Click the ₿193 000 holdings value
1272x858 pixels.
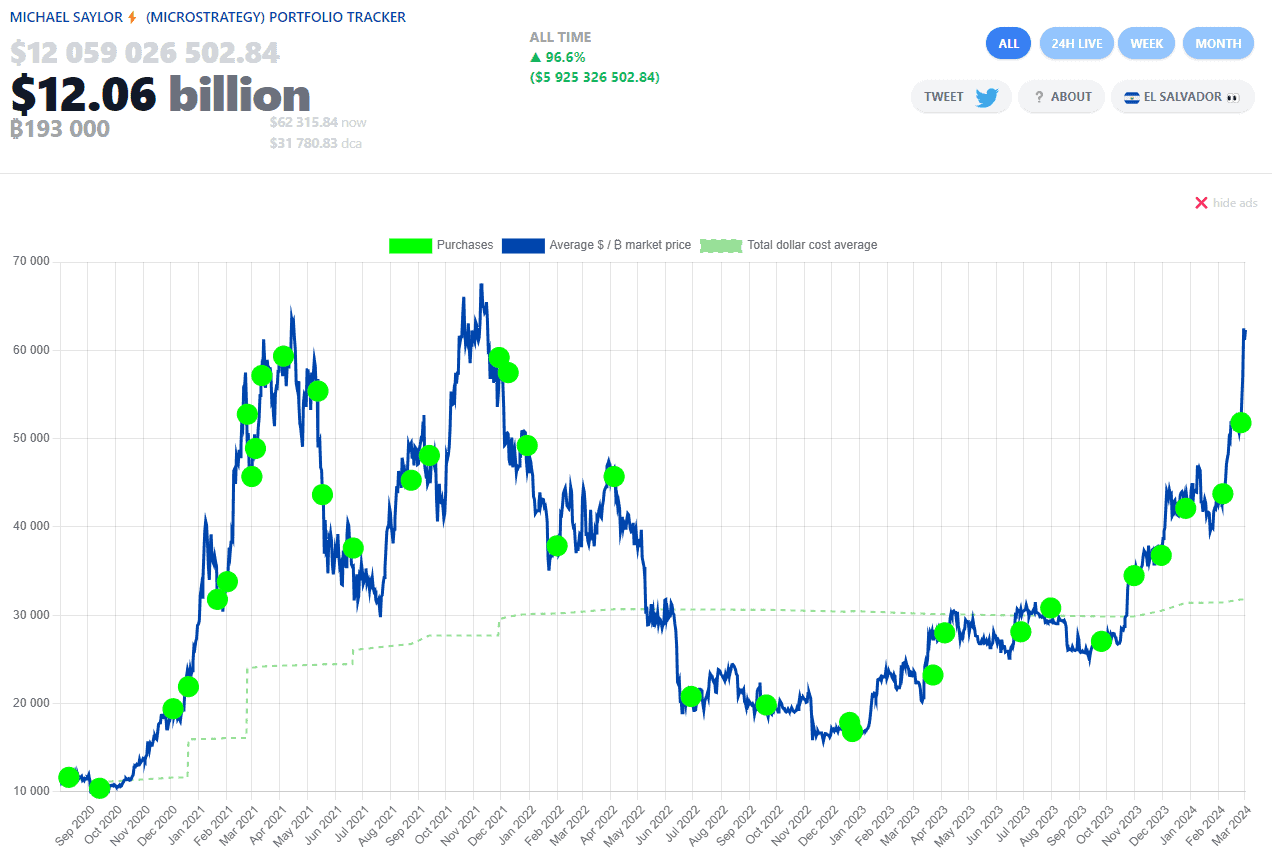coord(60,129)
